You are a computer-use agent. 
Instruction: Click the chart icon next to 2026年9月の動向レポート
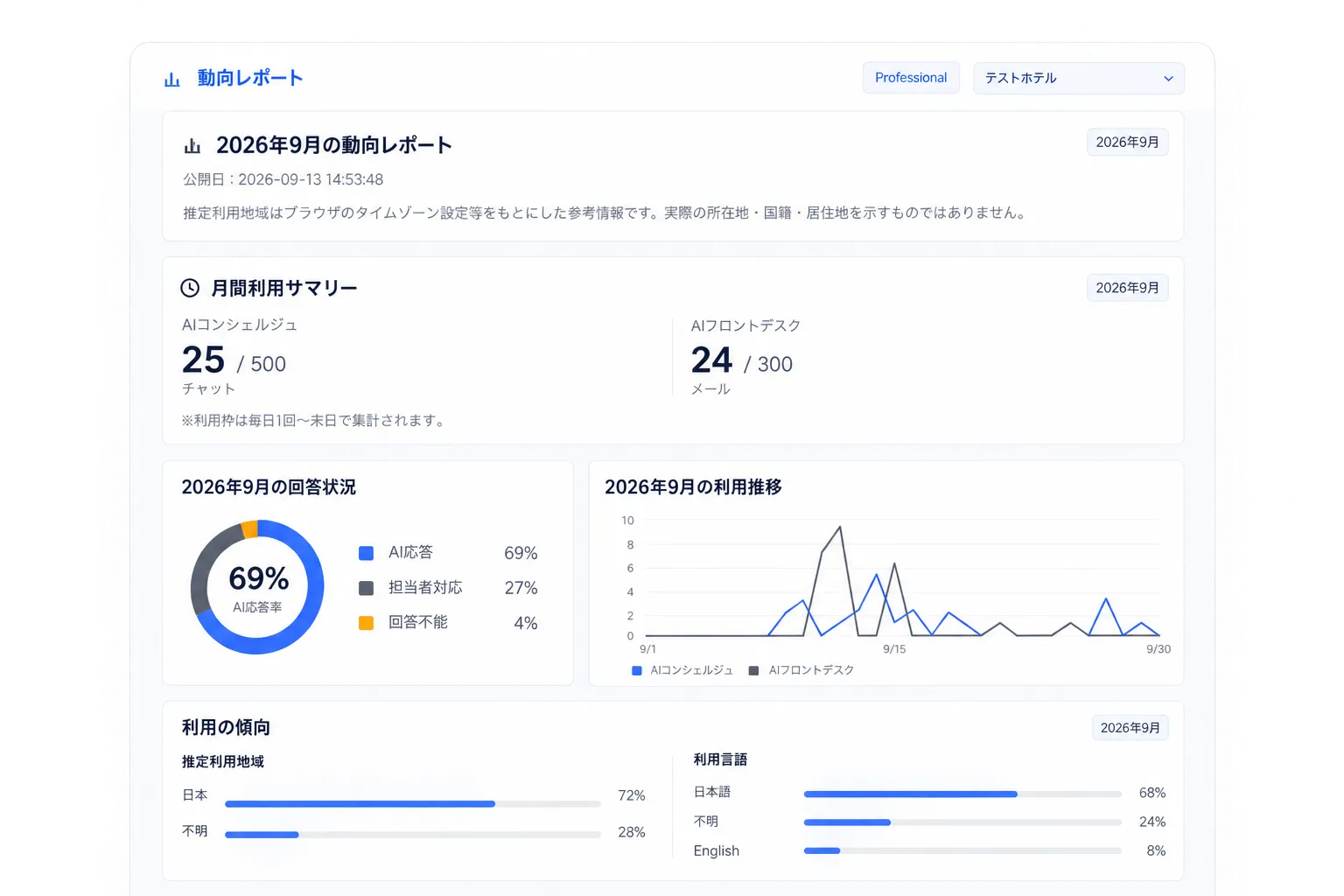(x=192, y=145)
